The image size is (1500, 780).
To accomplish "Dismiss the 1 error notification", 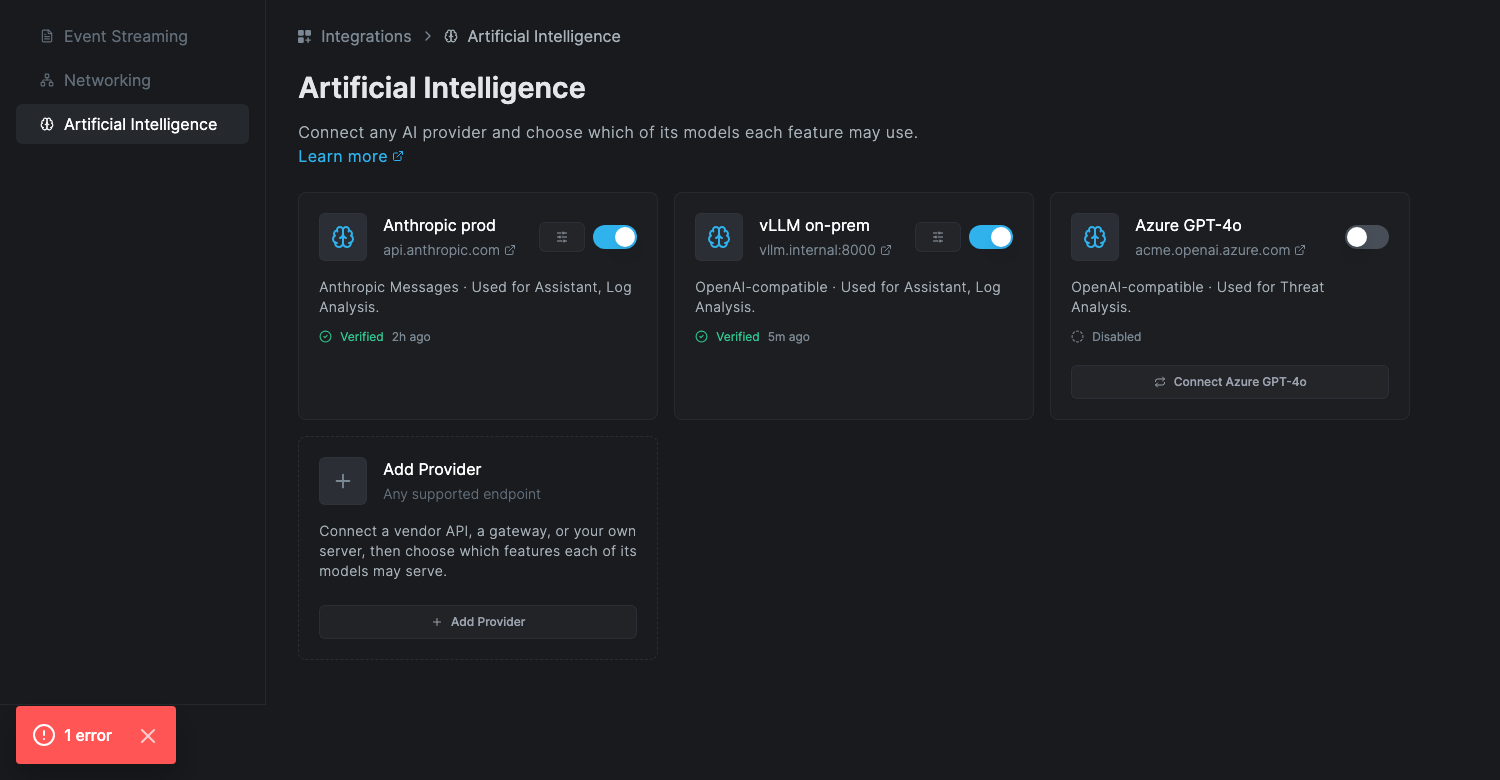I will click(148, 736).
